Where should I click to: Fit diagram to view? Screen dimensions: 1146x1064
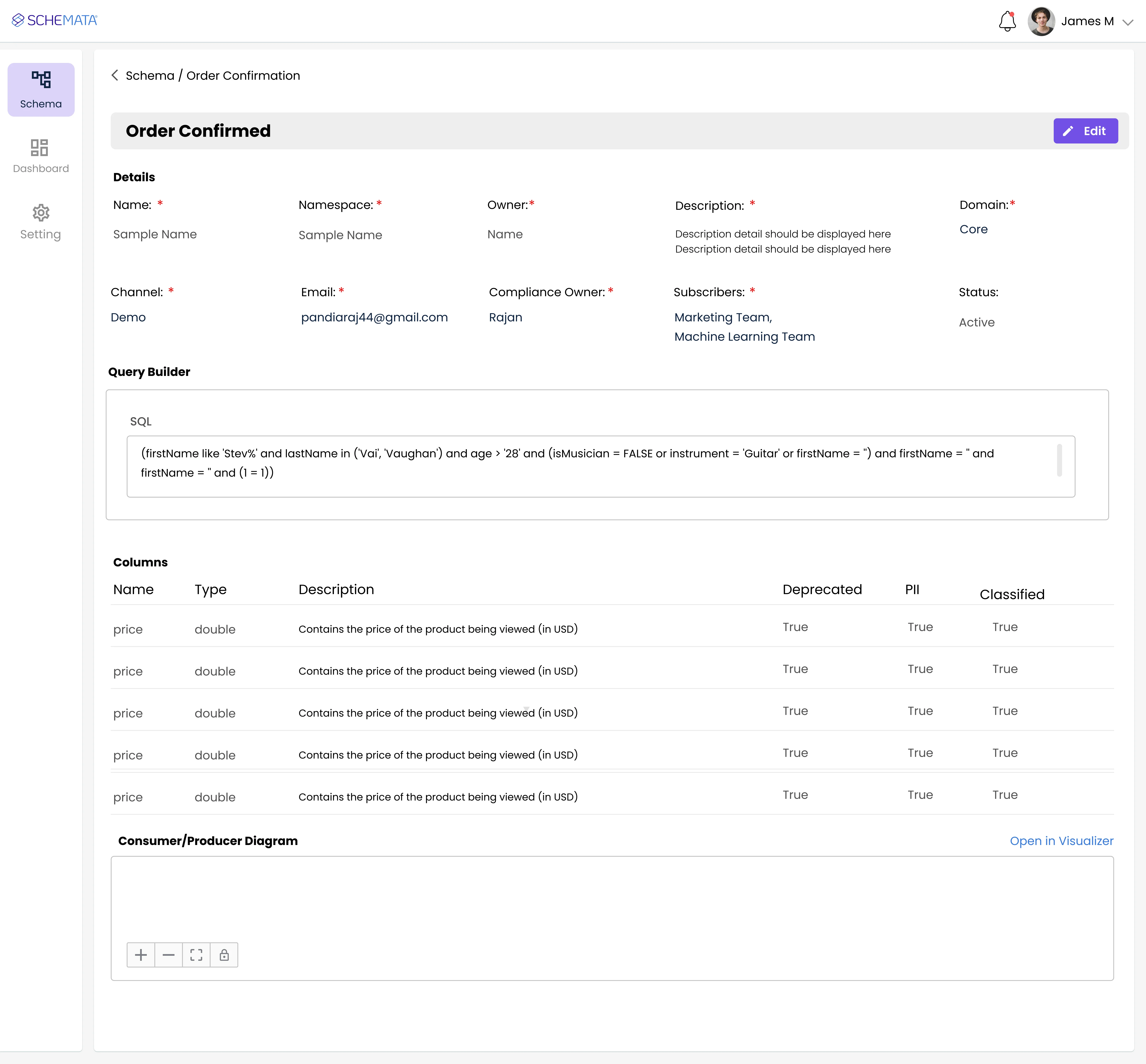point(196,955)
